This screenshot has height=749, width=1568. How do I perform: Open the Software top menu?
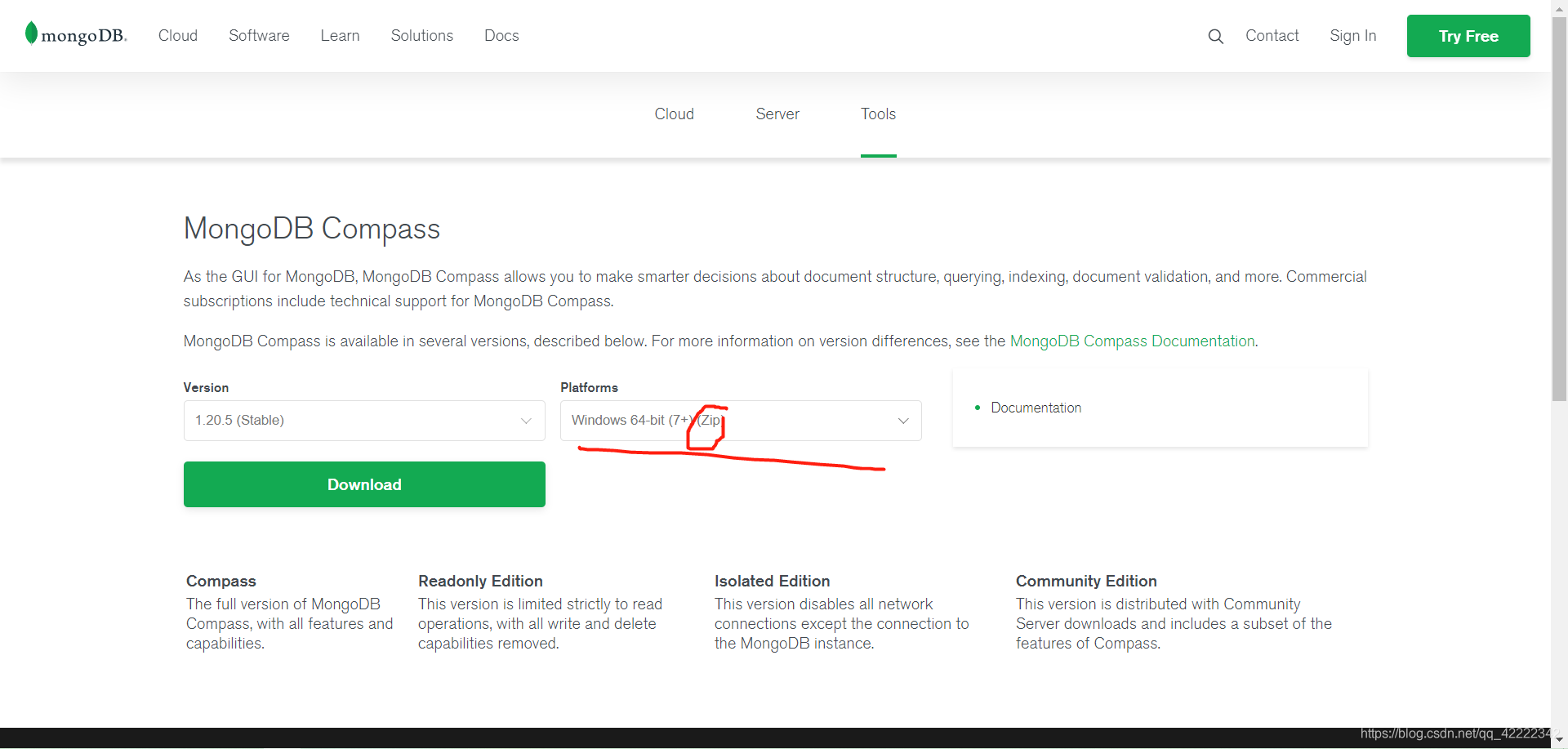point(259,36)
